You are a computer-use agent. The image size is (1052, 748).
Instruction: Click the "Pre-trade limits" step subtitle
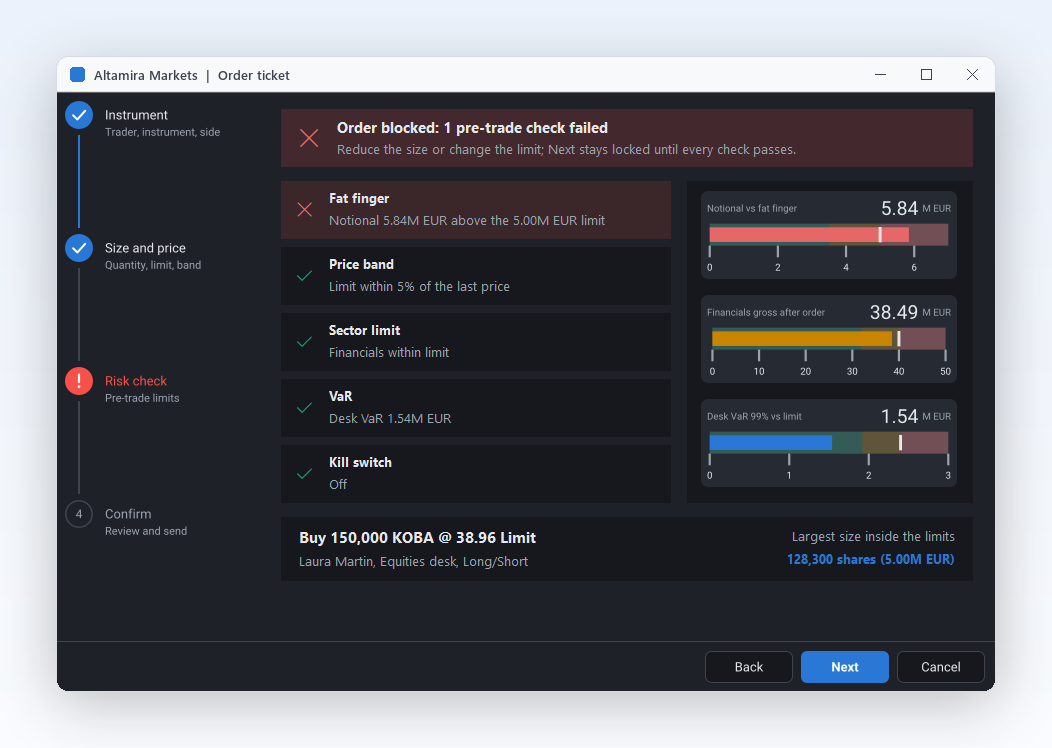click(x=142, y=398)
